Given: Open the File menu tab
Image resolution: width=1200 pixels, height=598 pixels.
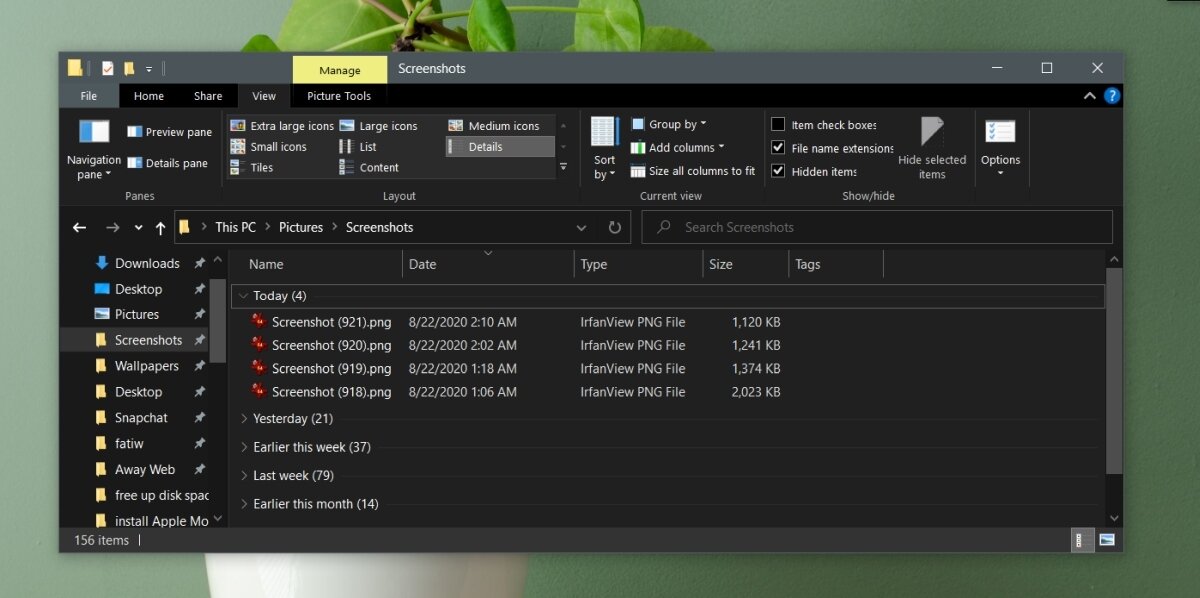Looking at the screenshot, I should [x=89, y=96].
